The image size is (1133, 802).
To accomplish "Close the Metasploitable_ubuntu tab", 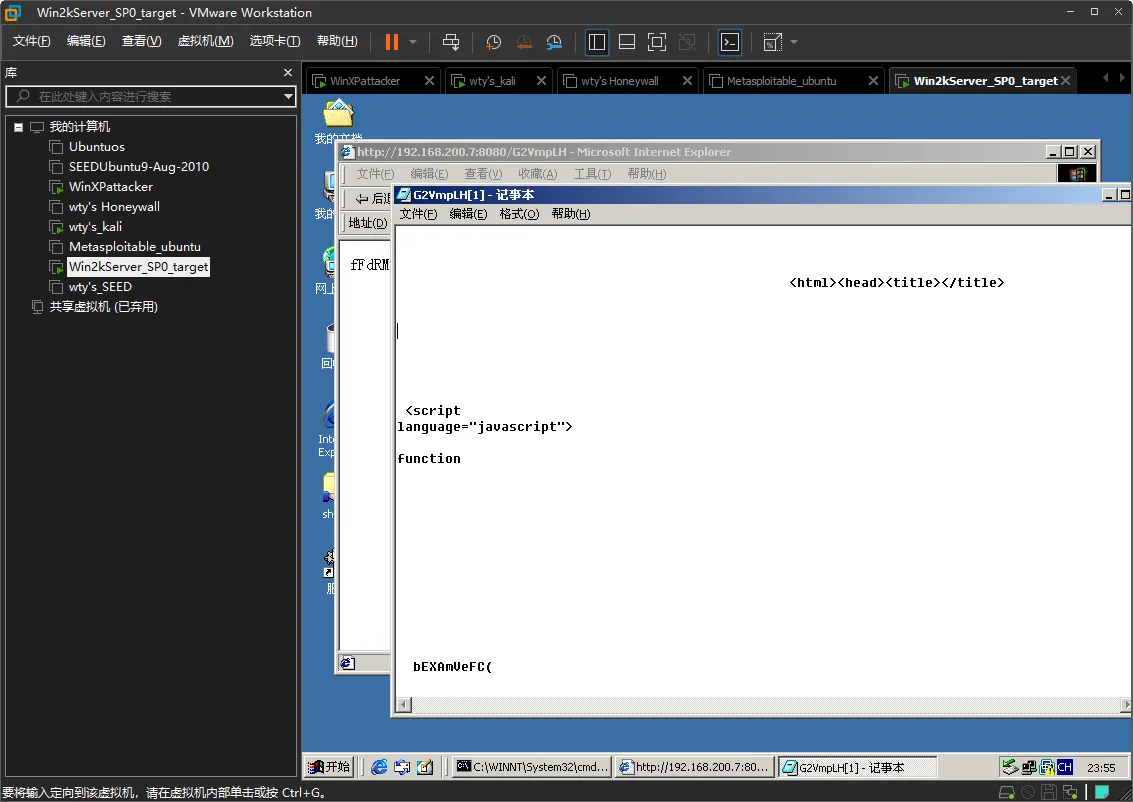I will 873,81.
